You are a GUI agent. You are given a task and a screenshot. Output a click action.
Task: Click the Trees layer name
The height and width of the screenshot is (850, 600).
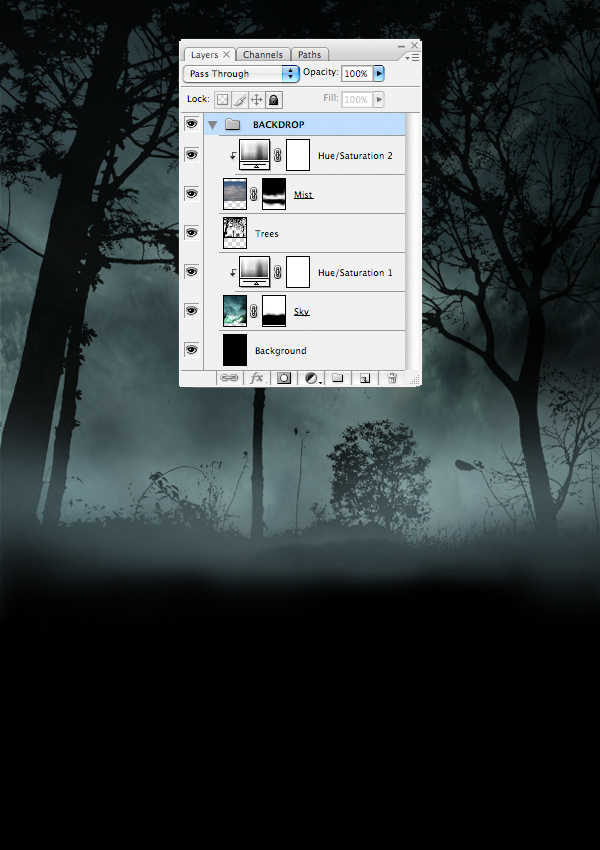(x=267, y=234)
